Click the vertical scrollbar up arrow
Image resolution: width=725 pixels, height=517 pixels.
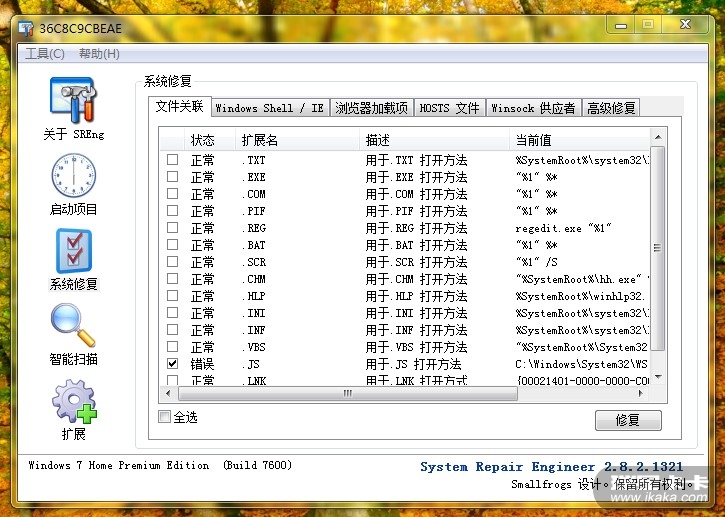(658, 137)
